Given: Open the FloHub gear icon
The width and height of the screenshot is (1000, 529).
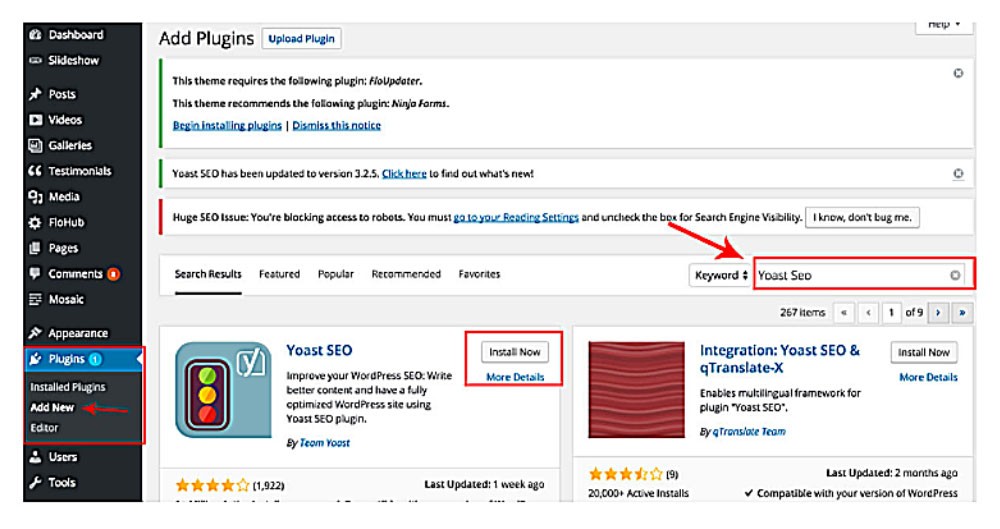Looking at the screenshot, I should click(36, 223).
